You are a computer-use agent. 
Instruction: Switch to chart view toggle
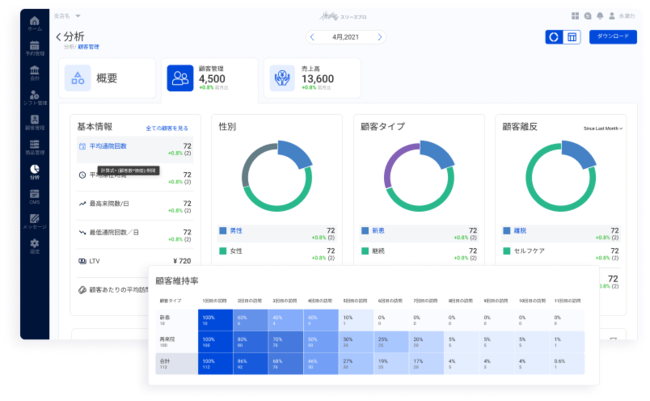coord(554,37)
